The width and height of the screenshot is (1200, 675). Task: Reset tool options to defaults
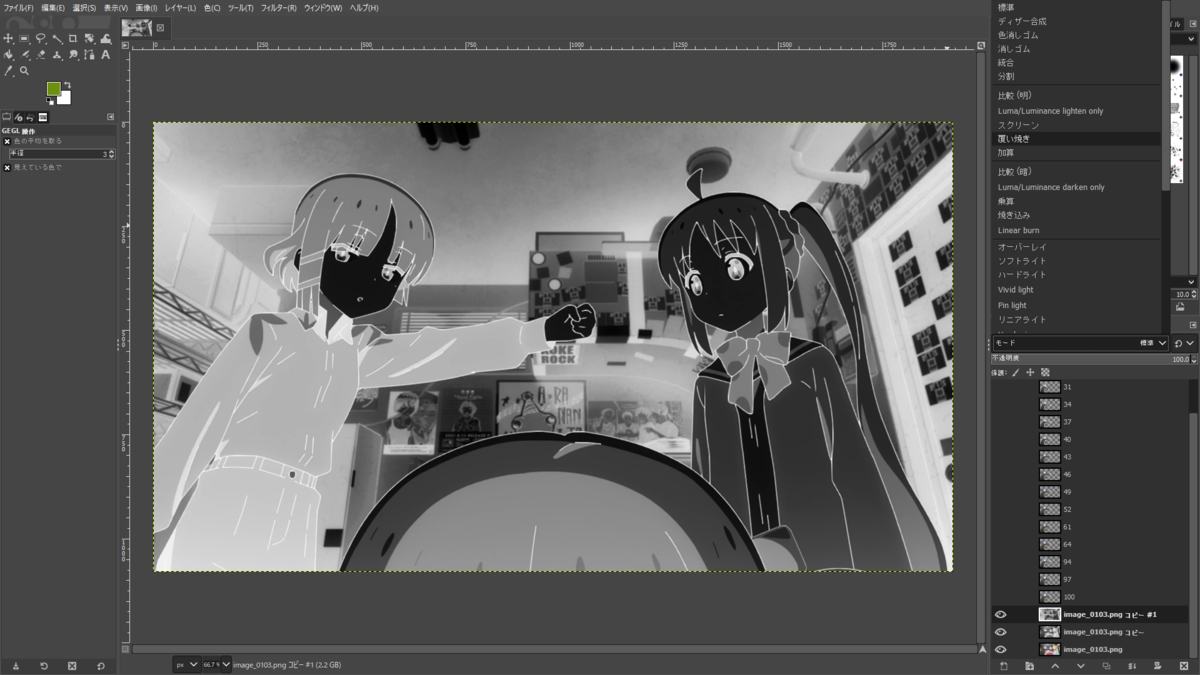click(101, 666)
